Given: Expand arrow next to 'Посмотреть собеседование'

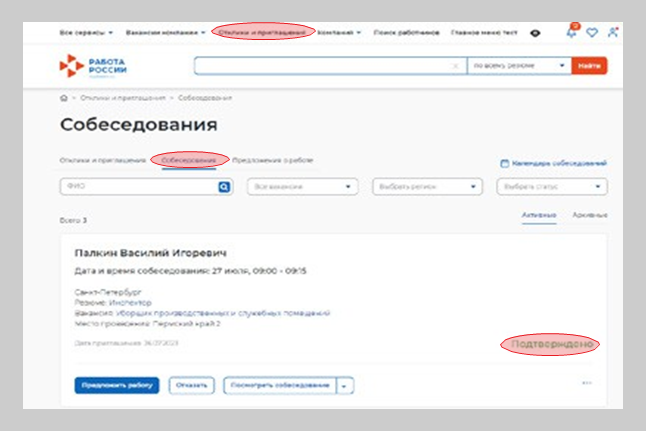Looking at the screenshot, I should tap(345, 385).
